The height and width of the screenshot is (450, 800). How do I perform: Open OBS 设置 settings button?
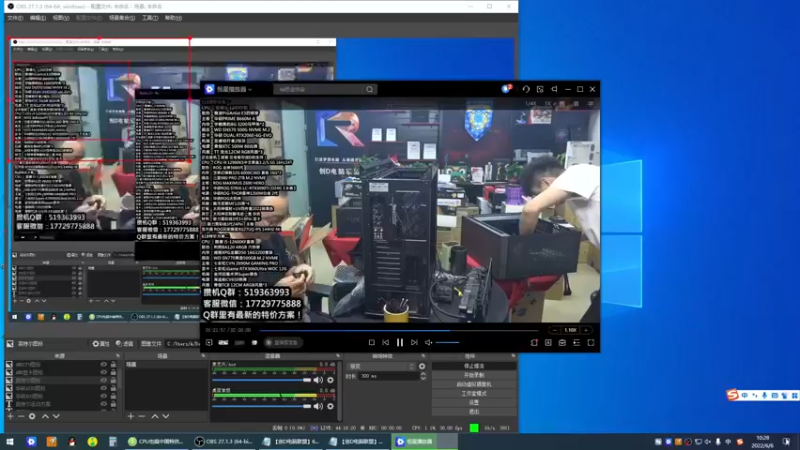click(x=474, y=403)
